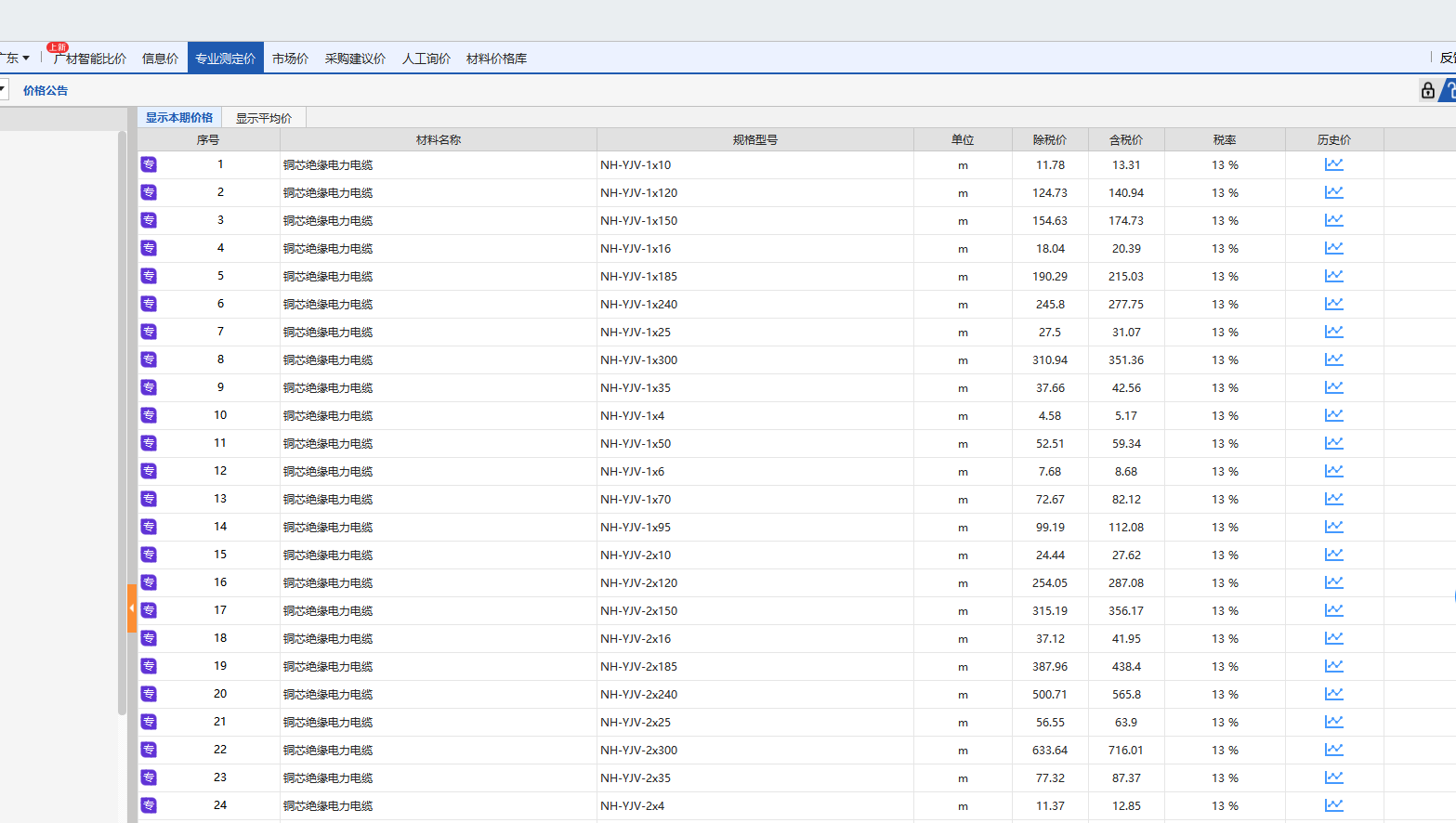Open the 广东 region dropdown
Image resolution: width=1456 pixels, height=823 pixels.
click(14, 58)
